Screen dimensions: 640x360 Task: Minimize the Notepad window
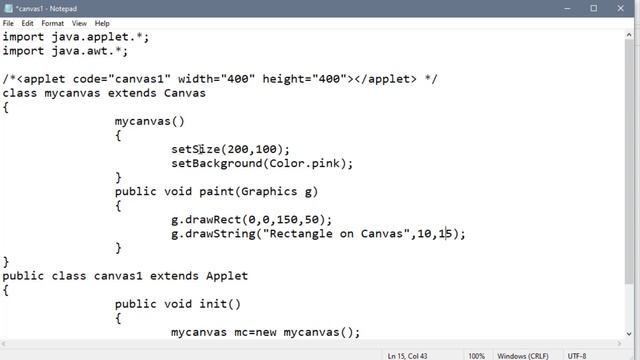(567, 8)
